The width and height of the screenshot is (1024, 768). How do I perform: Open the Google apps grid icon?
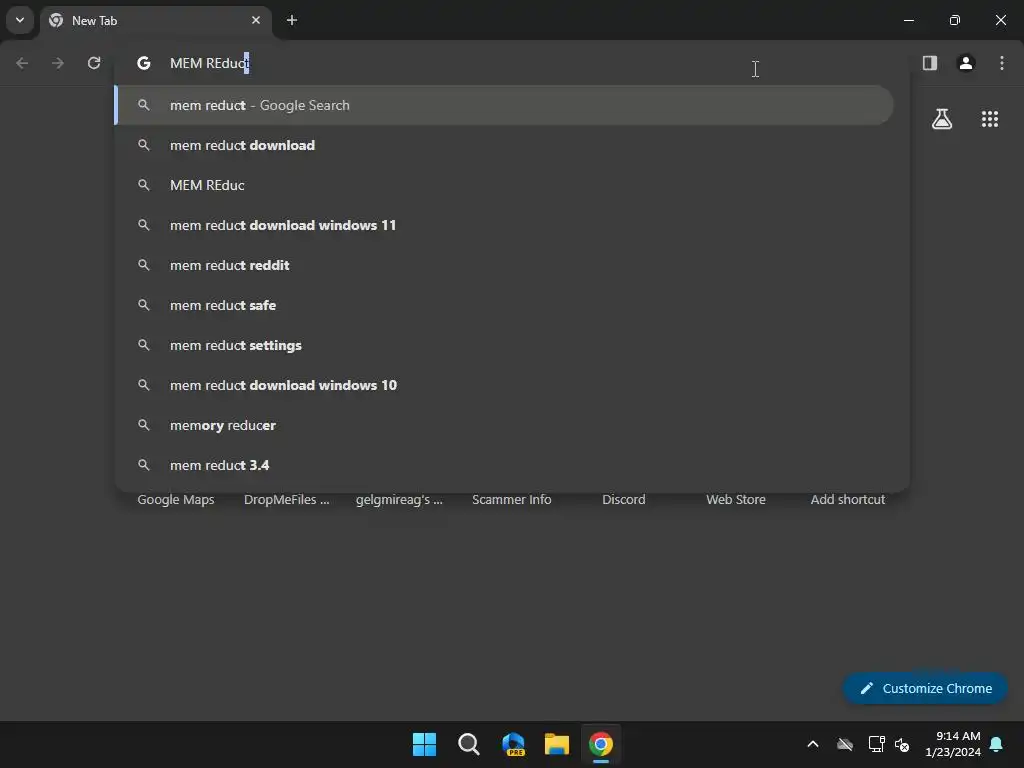point(990,119)
